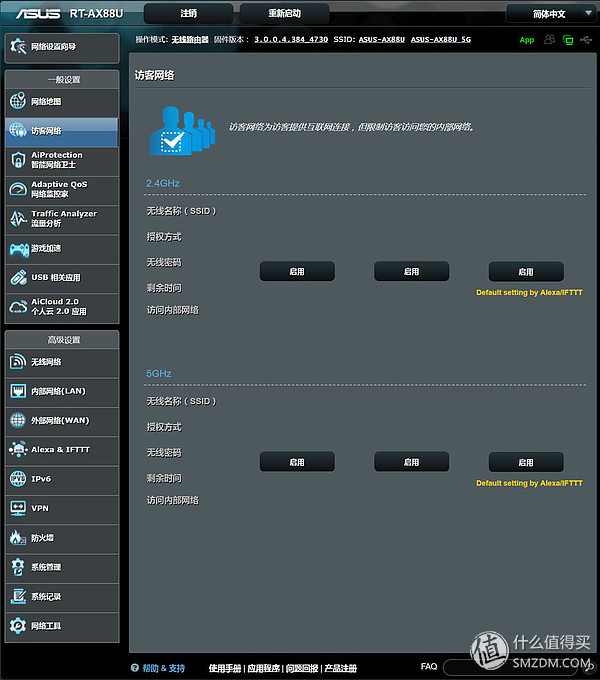Click the LAN settings icon

(18, 391)
